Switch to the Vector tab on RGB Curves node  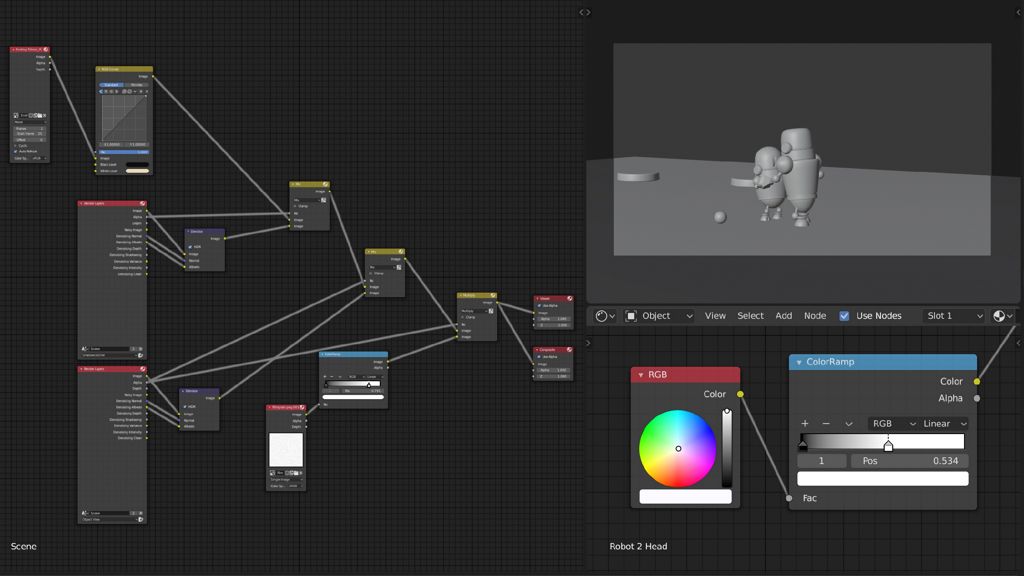(x=137, y=85)
